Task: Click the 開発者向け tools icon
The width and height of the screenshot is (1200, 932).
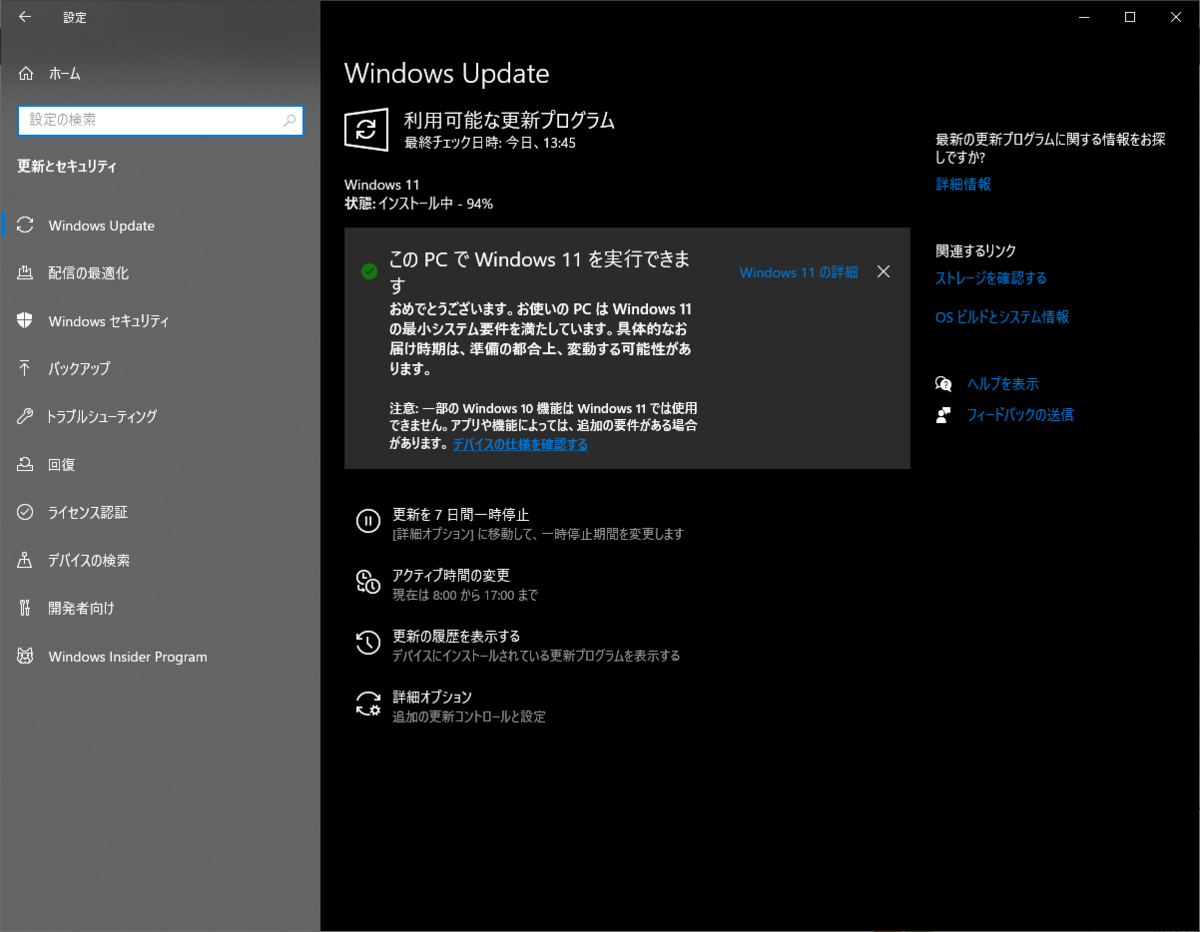Action: [x=26, y=608]
